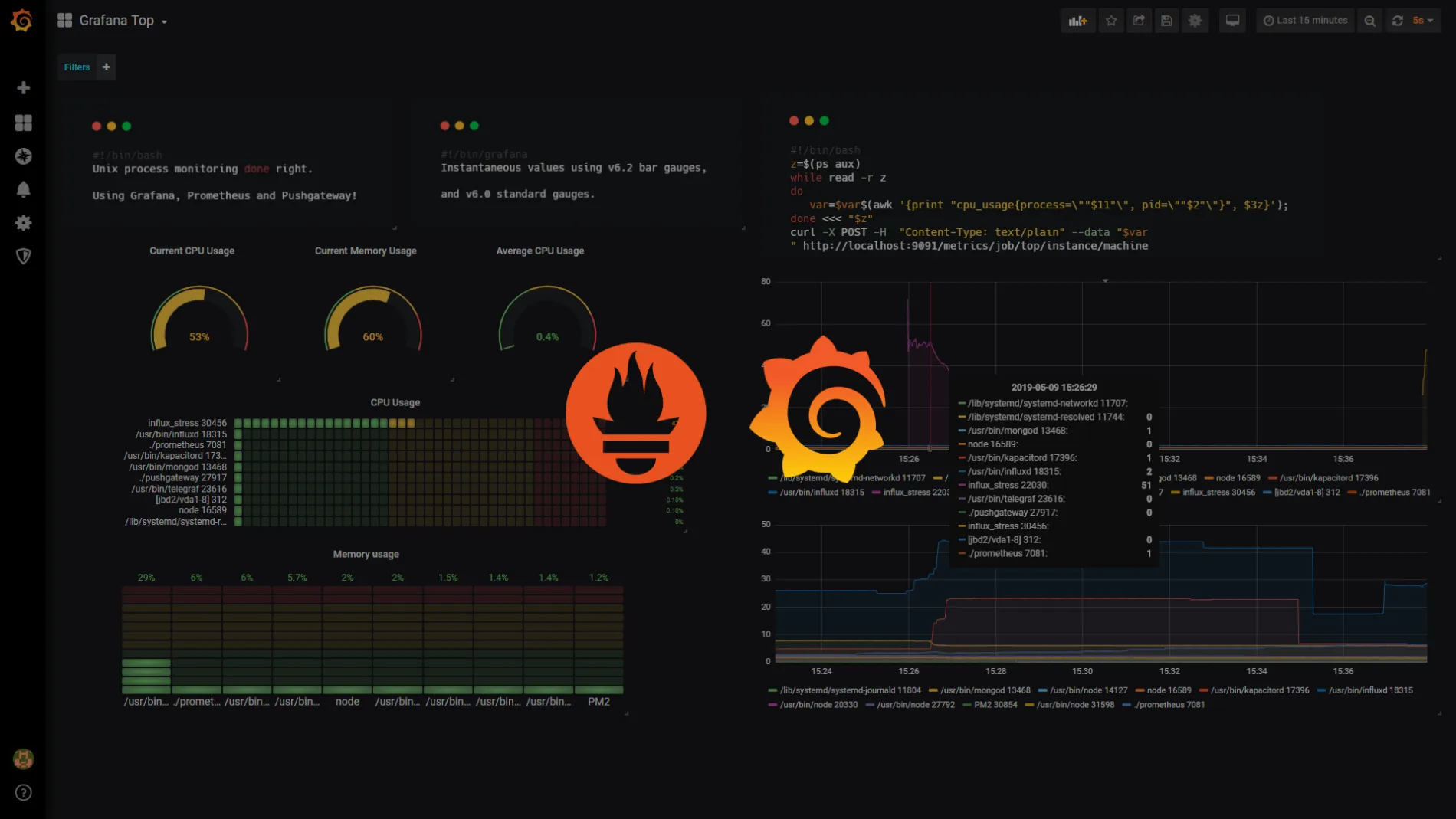This screenshot has height=819, width=1456.
Task: Refresh the dashboard now
Action: pos(1398,21)
